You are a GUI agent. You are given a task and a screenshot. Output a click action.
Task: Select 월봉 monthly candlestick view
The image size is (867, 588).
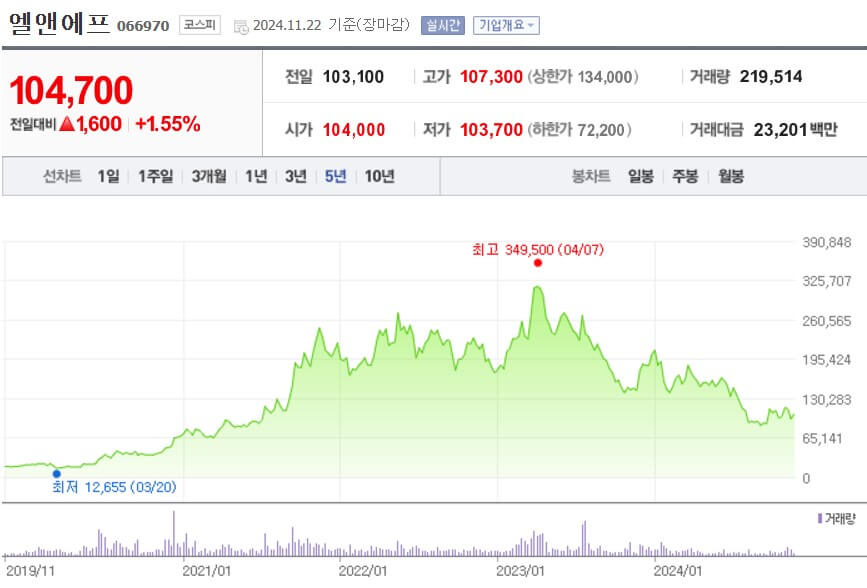(729, 176)
